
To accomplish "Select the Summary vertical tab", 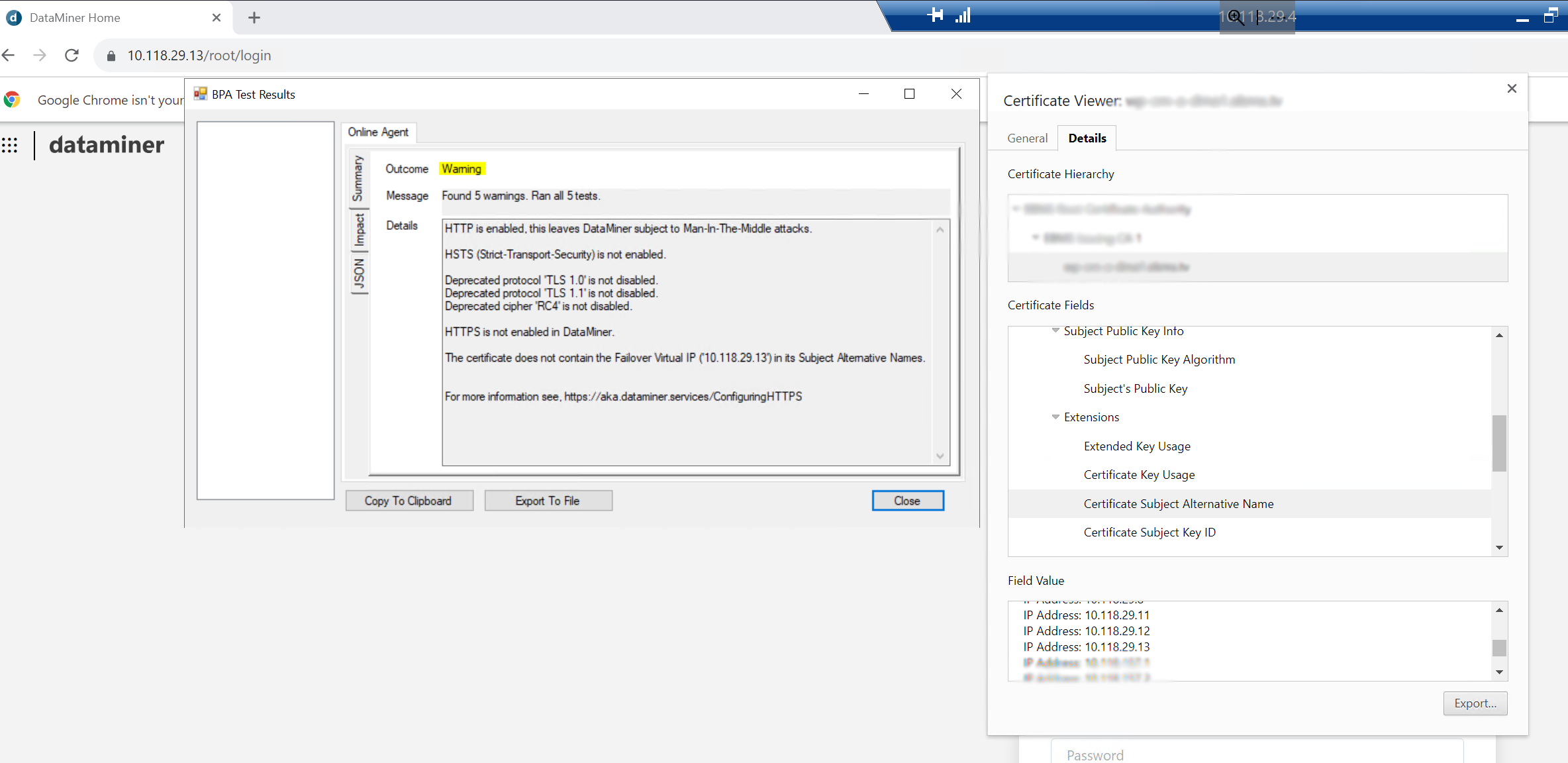I will click(358, 179).
